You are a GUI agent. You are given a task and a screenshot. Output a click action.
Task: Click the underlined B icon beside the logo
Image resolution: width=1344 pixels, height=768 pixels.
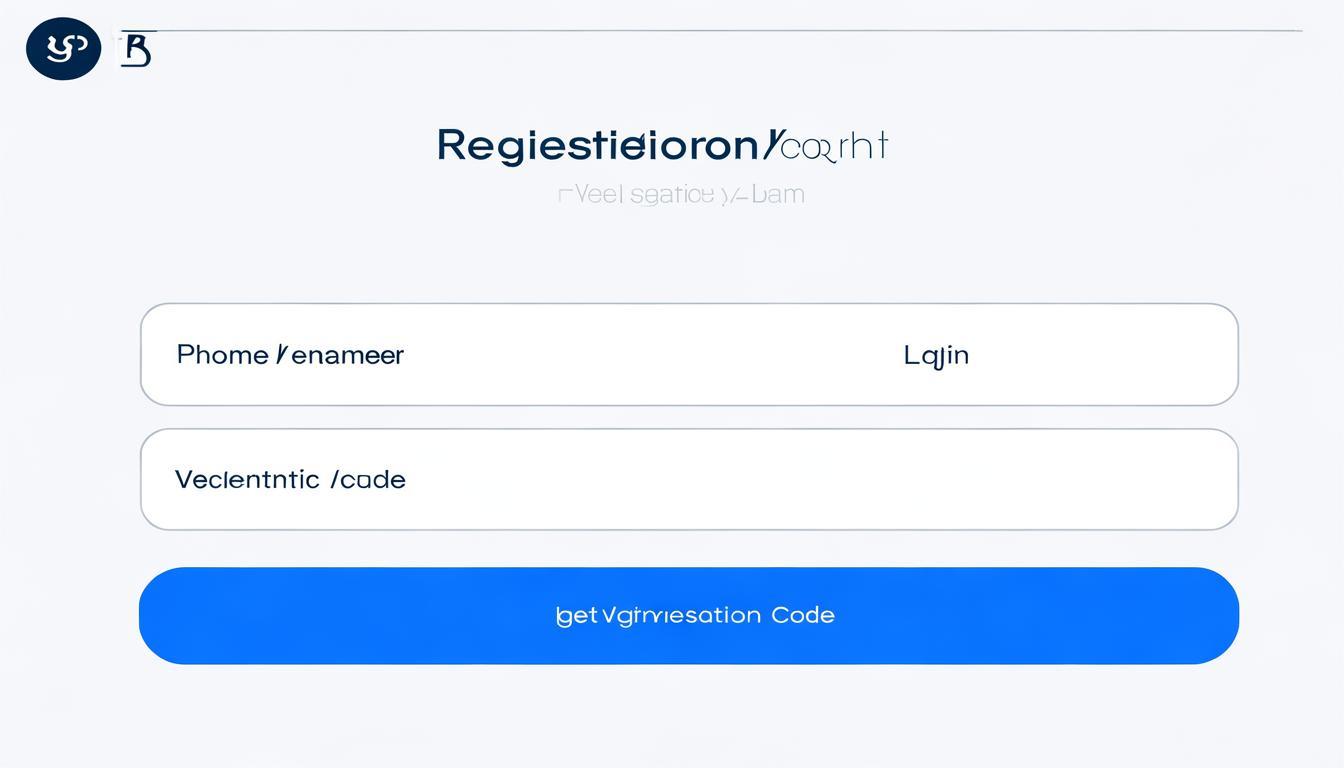(x=136, y=50)
